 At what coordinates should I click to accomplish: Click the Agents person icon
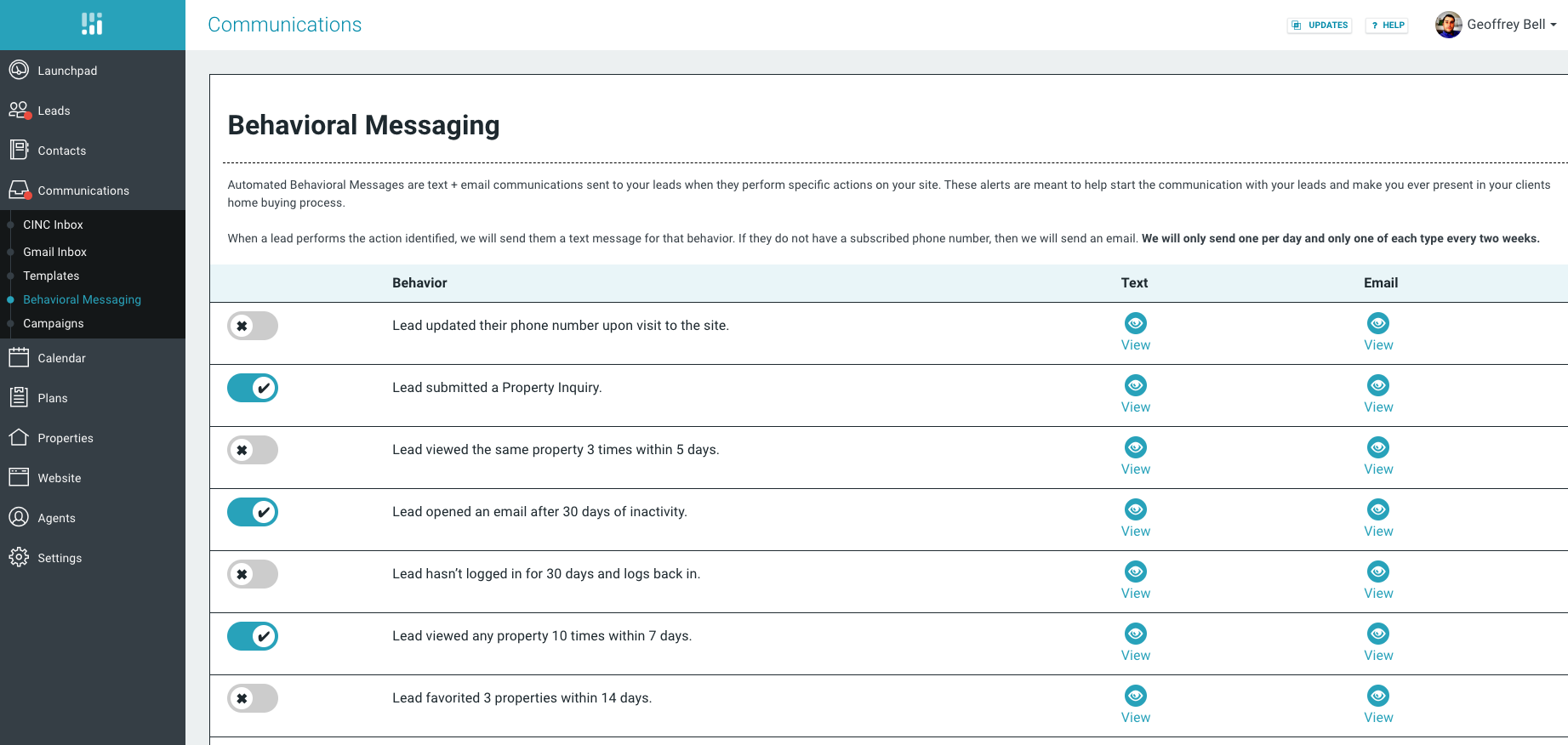(x=19, y=517)
